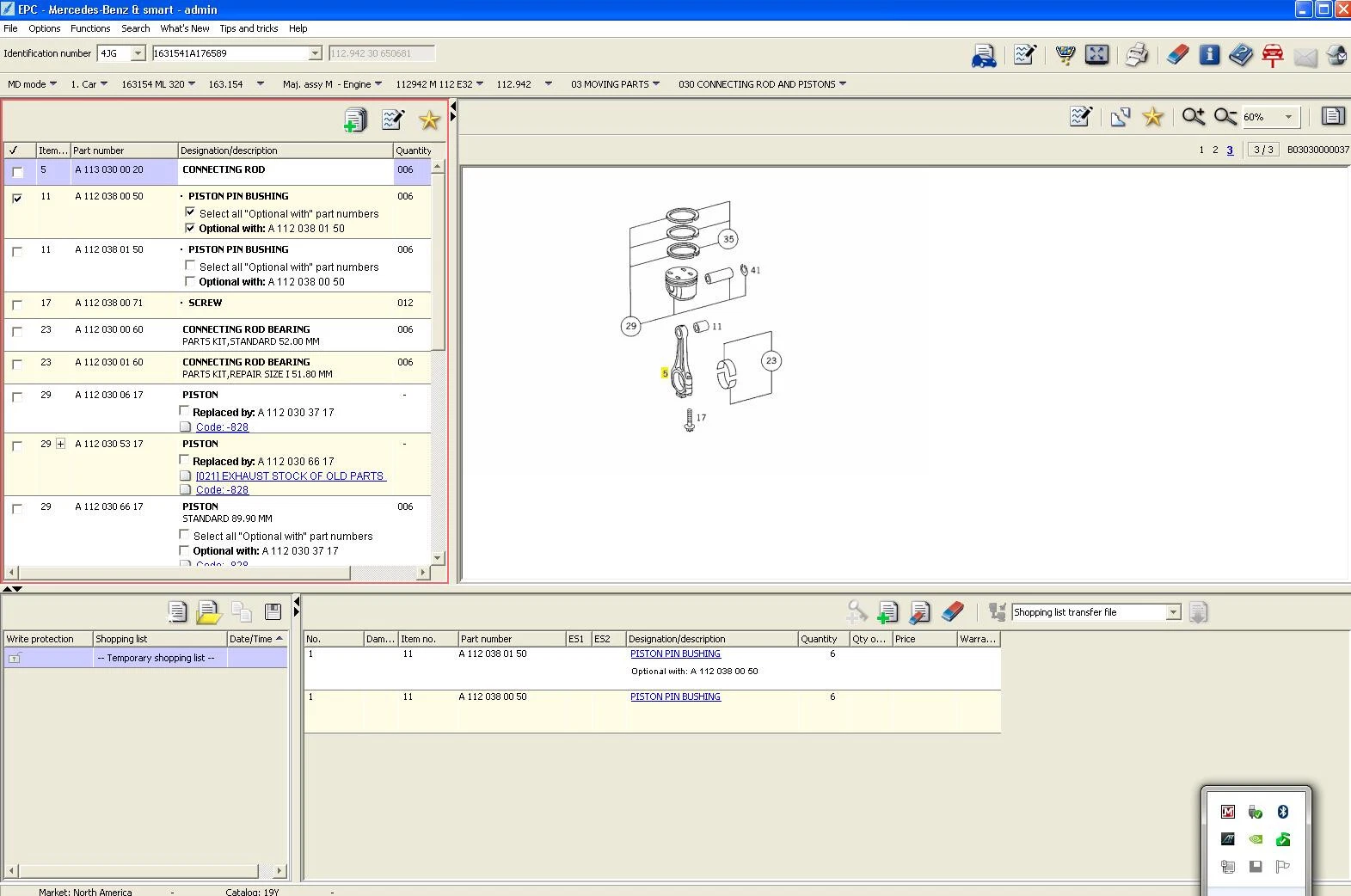Zoom in on the parts diagram
The height and width of the screenshot is (896, 1351).
coord(1193,117)
